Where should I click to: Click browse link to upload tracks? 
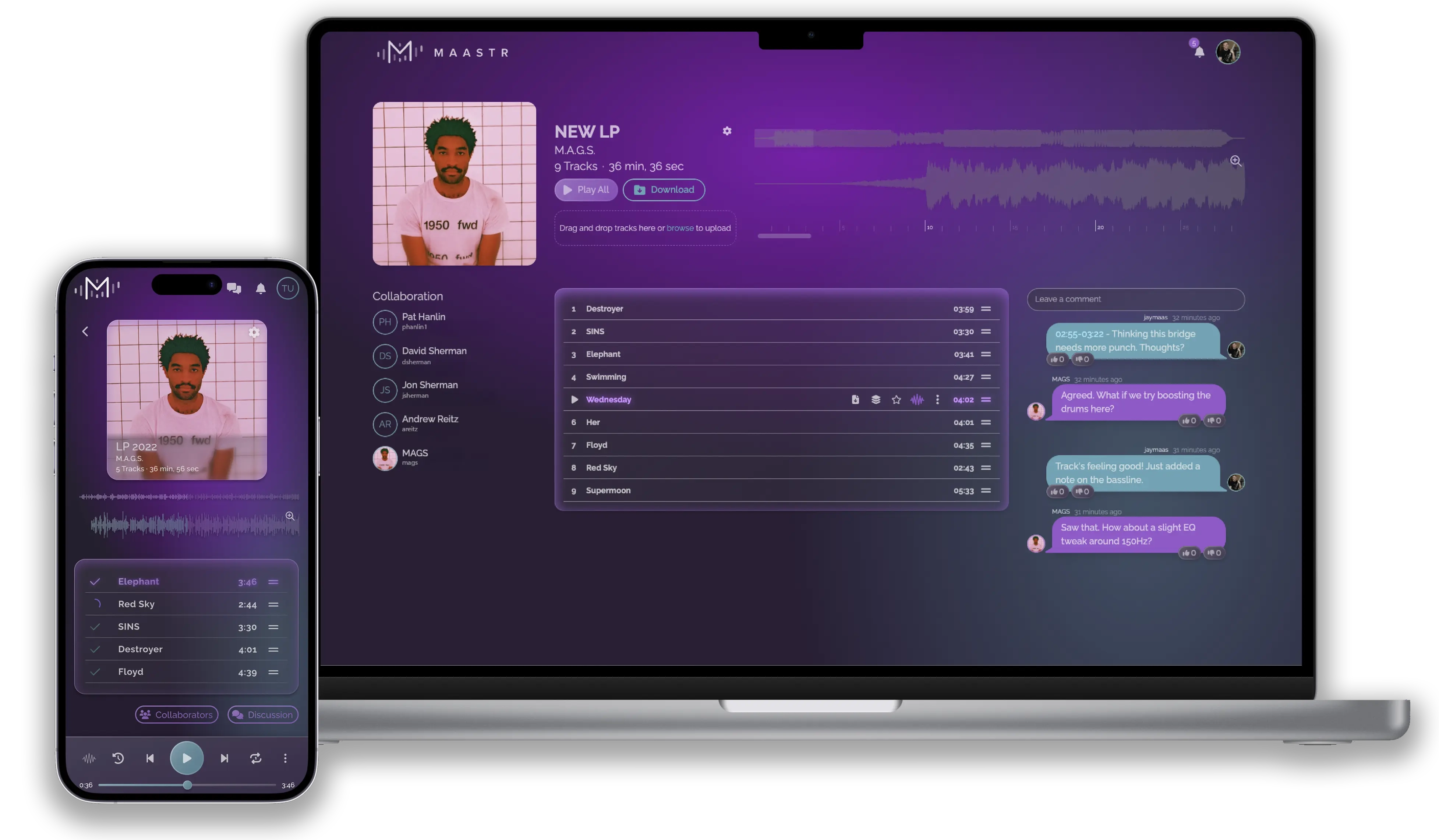(679, 228)
